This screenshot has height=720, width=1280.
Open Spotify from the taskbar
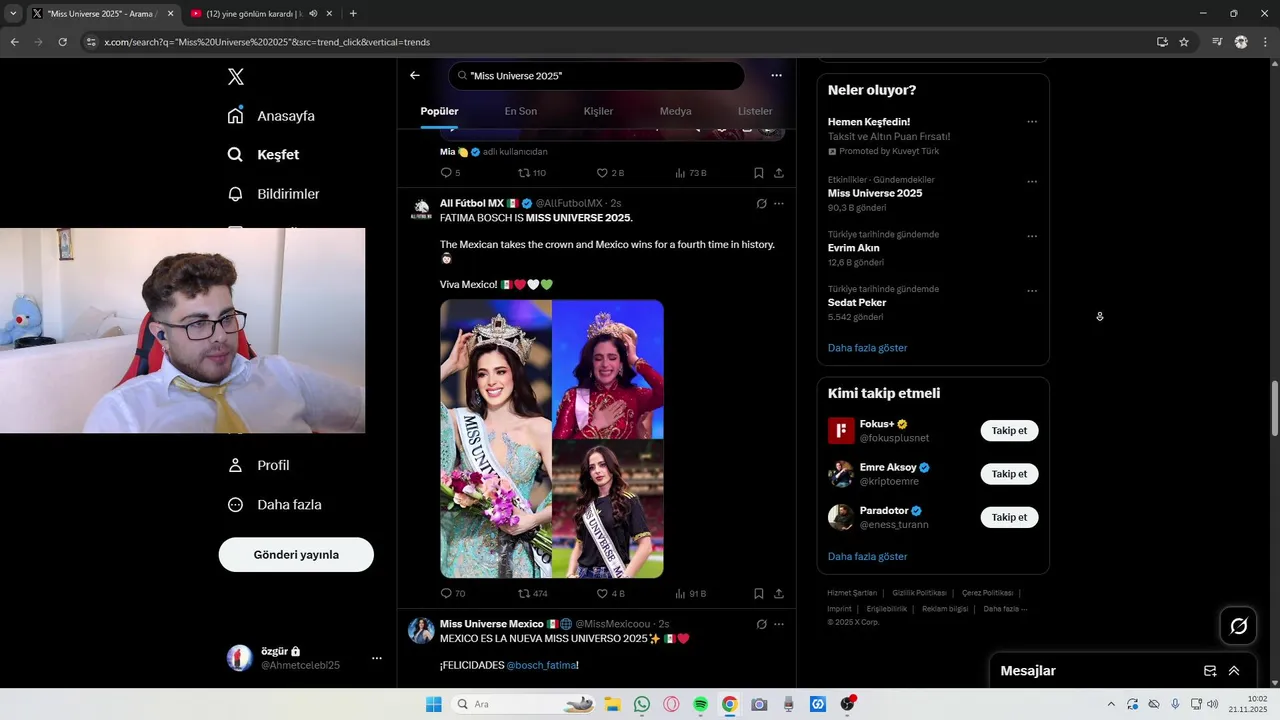[700, 704]
